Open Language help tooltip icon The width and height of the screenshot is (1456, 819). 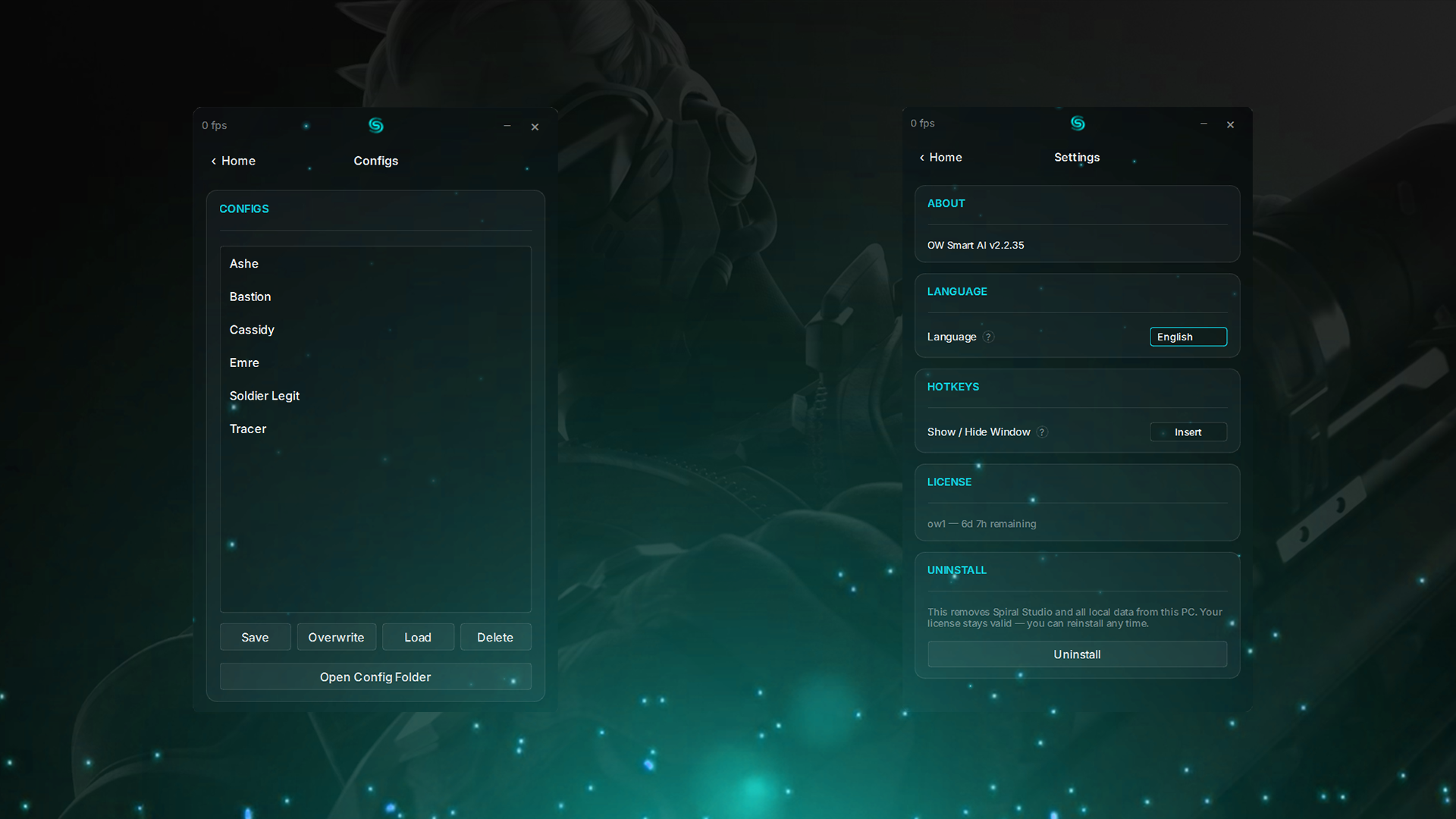click(x=988, y=337)
